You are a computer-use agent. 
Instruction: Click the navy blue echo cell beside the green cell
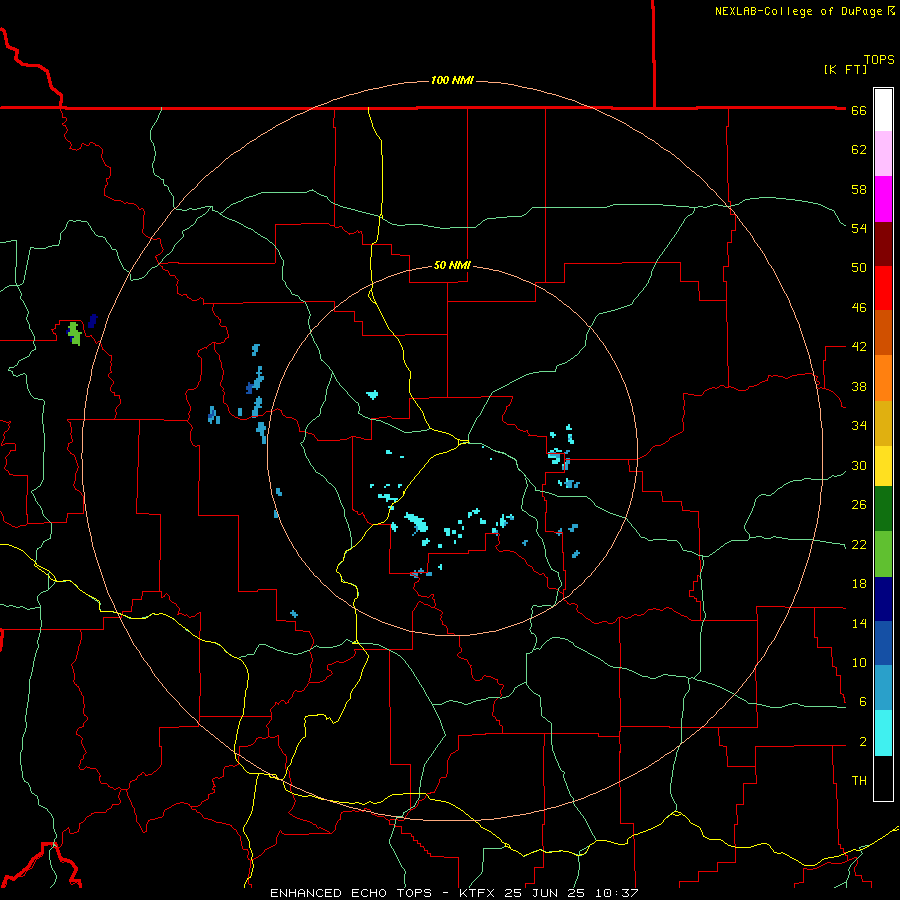(92, 321)
